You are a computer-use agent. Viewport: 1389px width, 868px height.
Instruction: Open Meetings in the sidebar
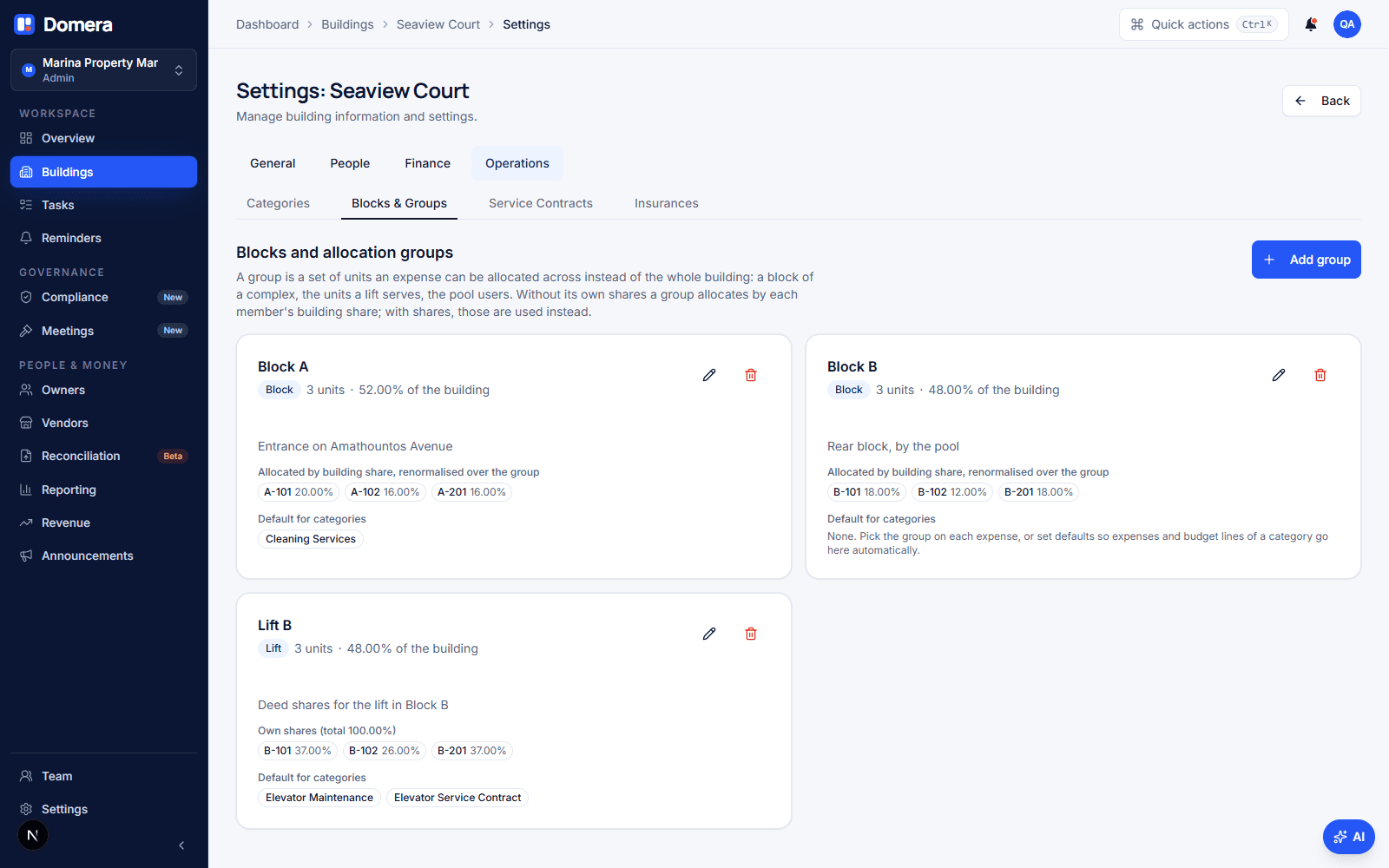(x=103, y=331)
